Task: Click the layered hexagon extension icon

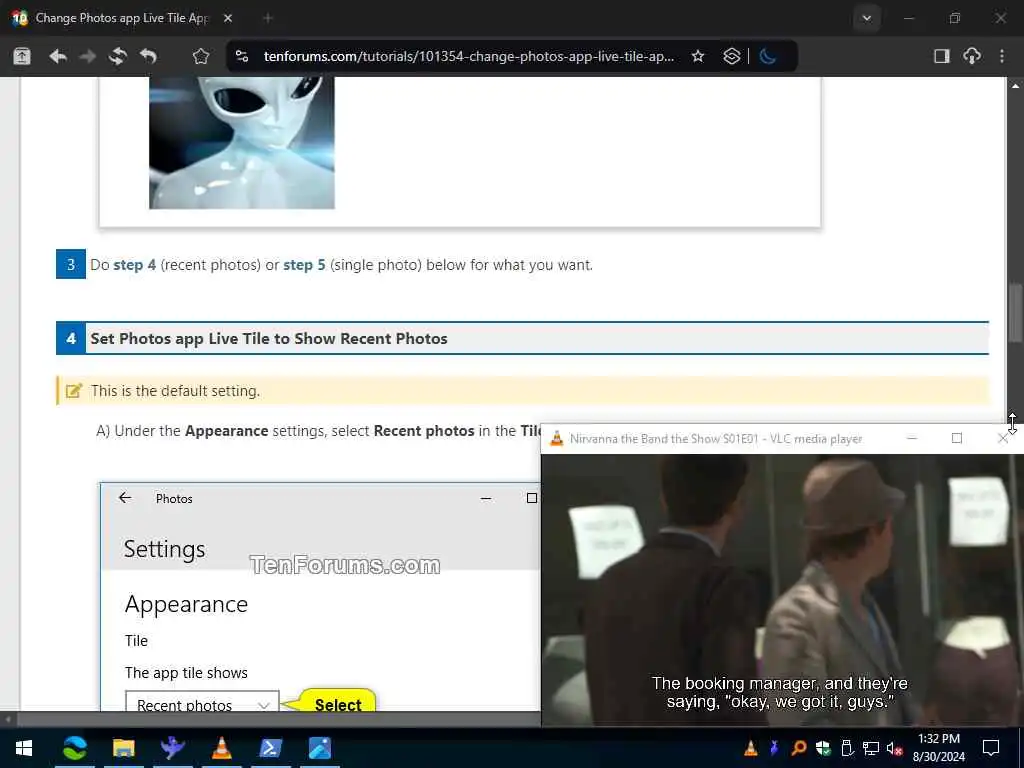Action: (731, 56)
